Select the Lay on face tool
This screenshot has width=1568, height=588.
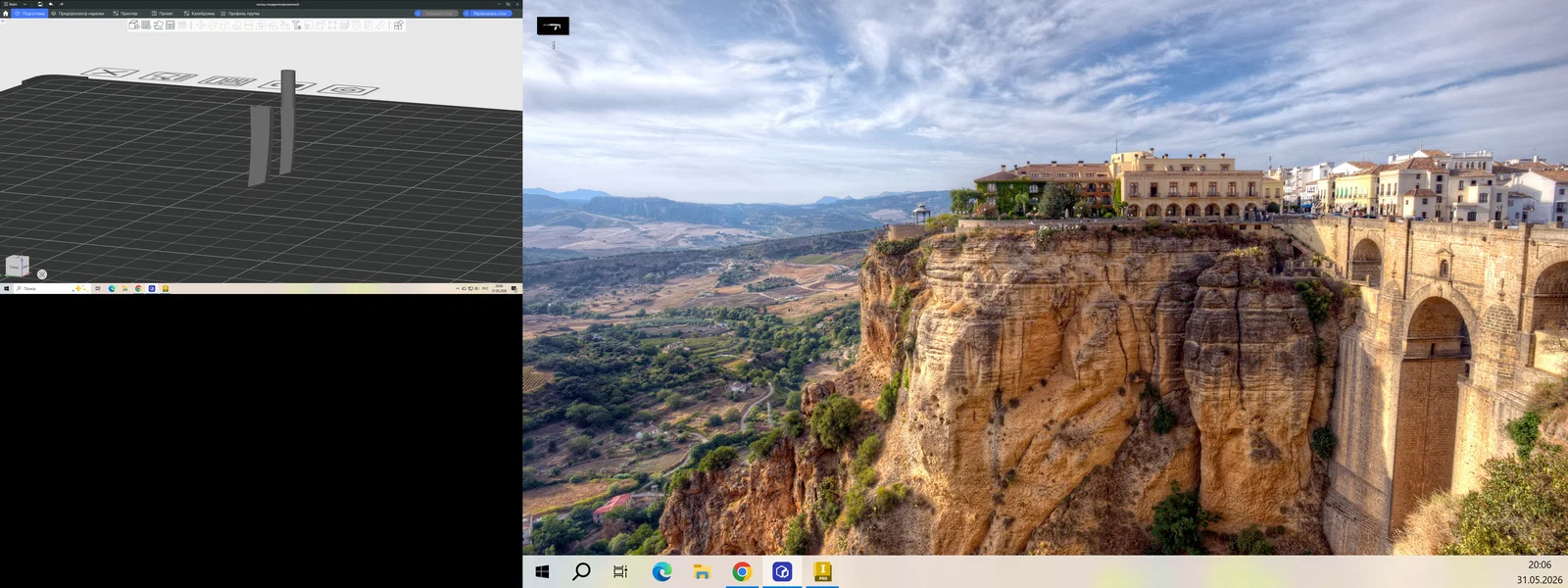coord(236,25)
